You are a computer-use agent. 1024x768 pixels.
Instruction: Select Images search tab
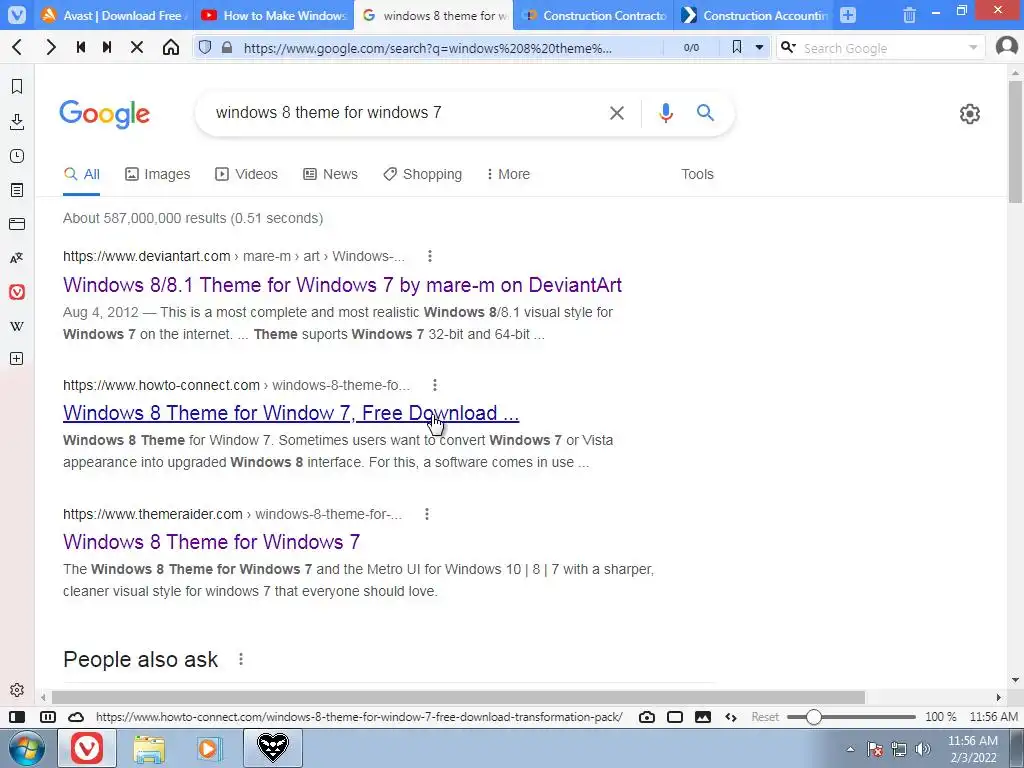coord(157,174)
